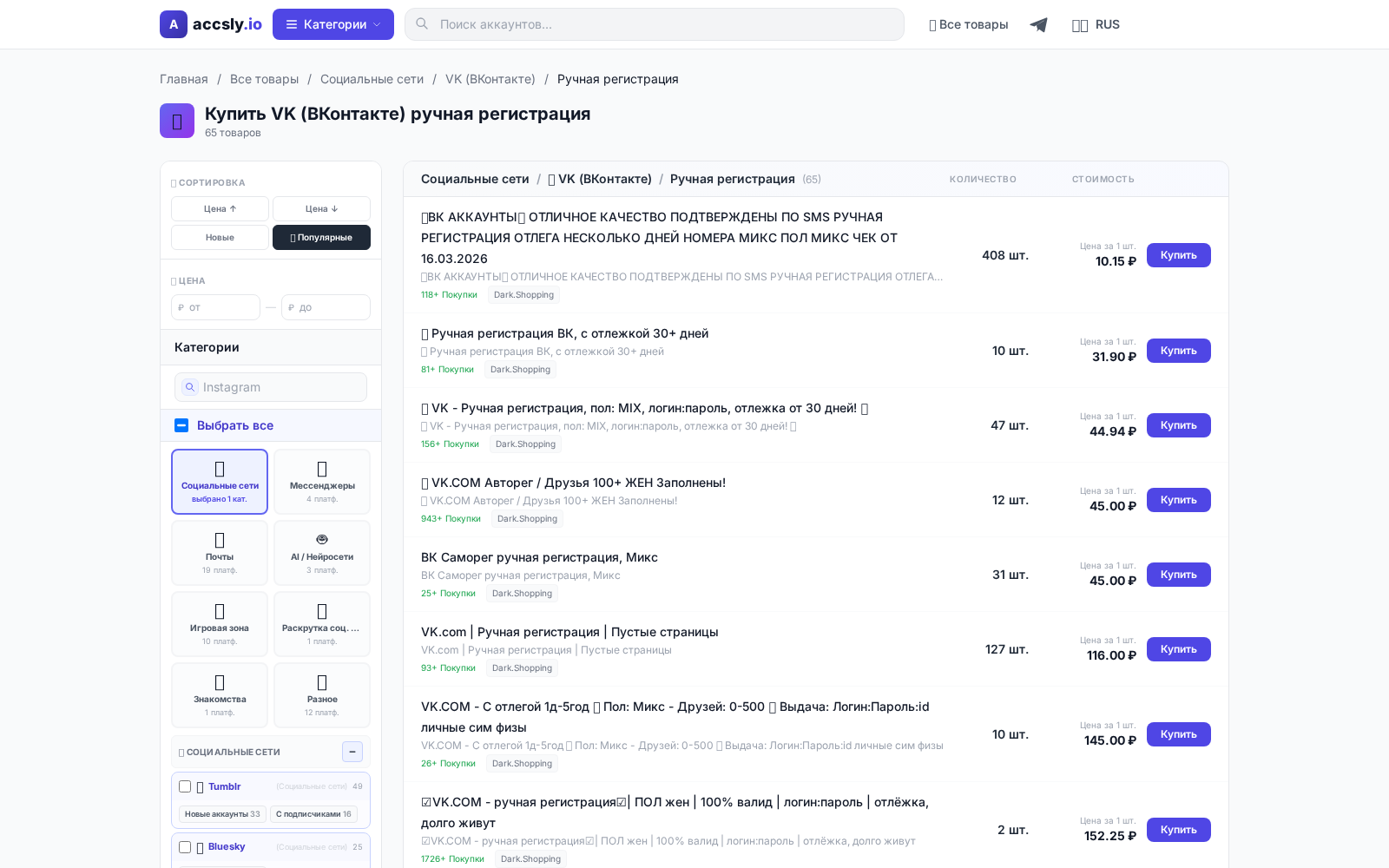Buy the 152.25 ₽ item
Viewport: 1389px width, 868px height.
(x=1179, y=830)
